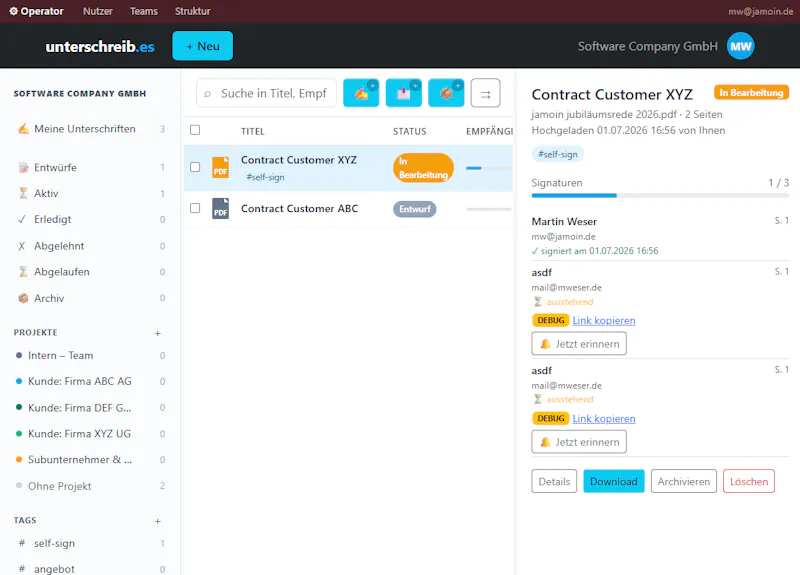This screenshot has height=575, width=800.
Task: Click the In Bearbeitung badge in details header
Action: tap(751, 92)
